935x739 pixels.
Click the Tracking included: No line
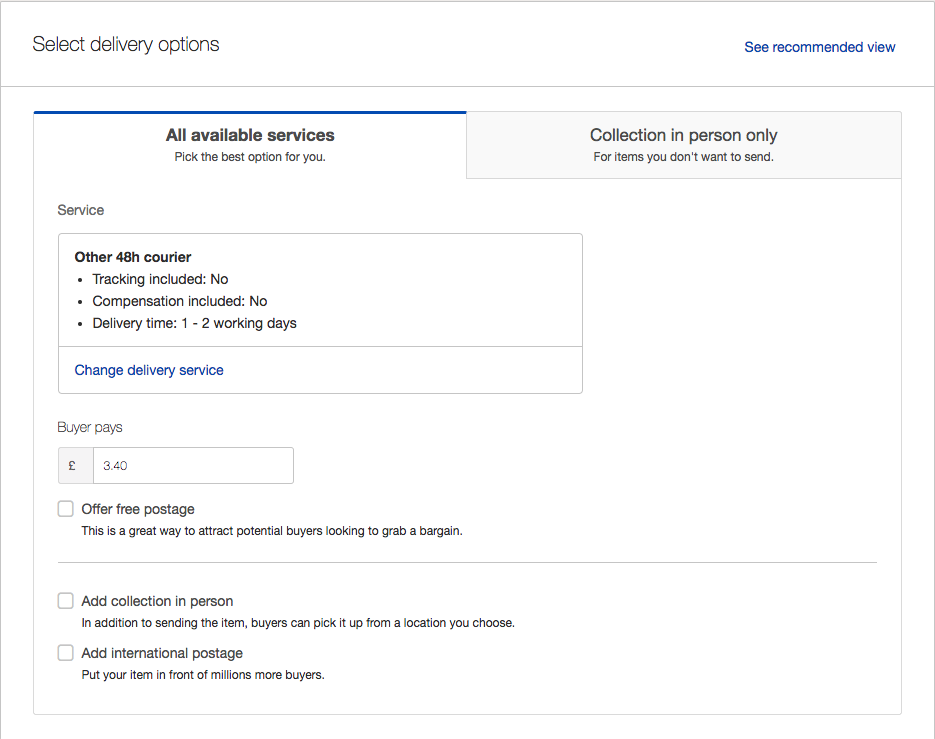point(160,279)
